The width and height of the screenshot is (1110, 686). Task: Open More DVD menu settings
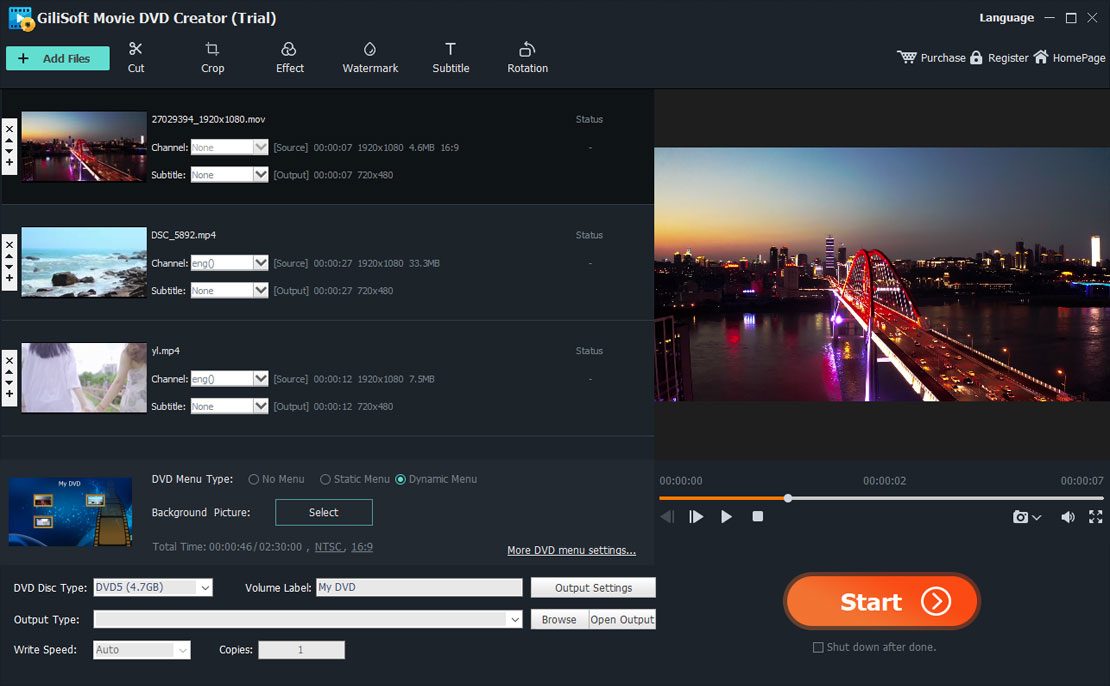[x=571, y=550]
